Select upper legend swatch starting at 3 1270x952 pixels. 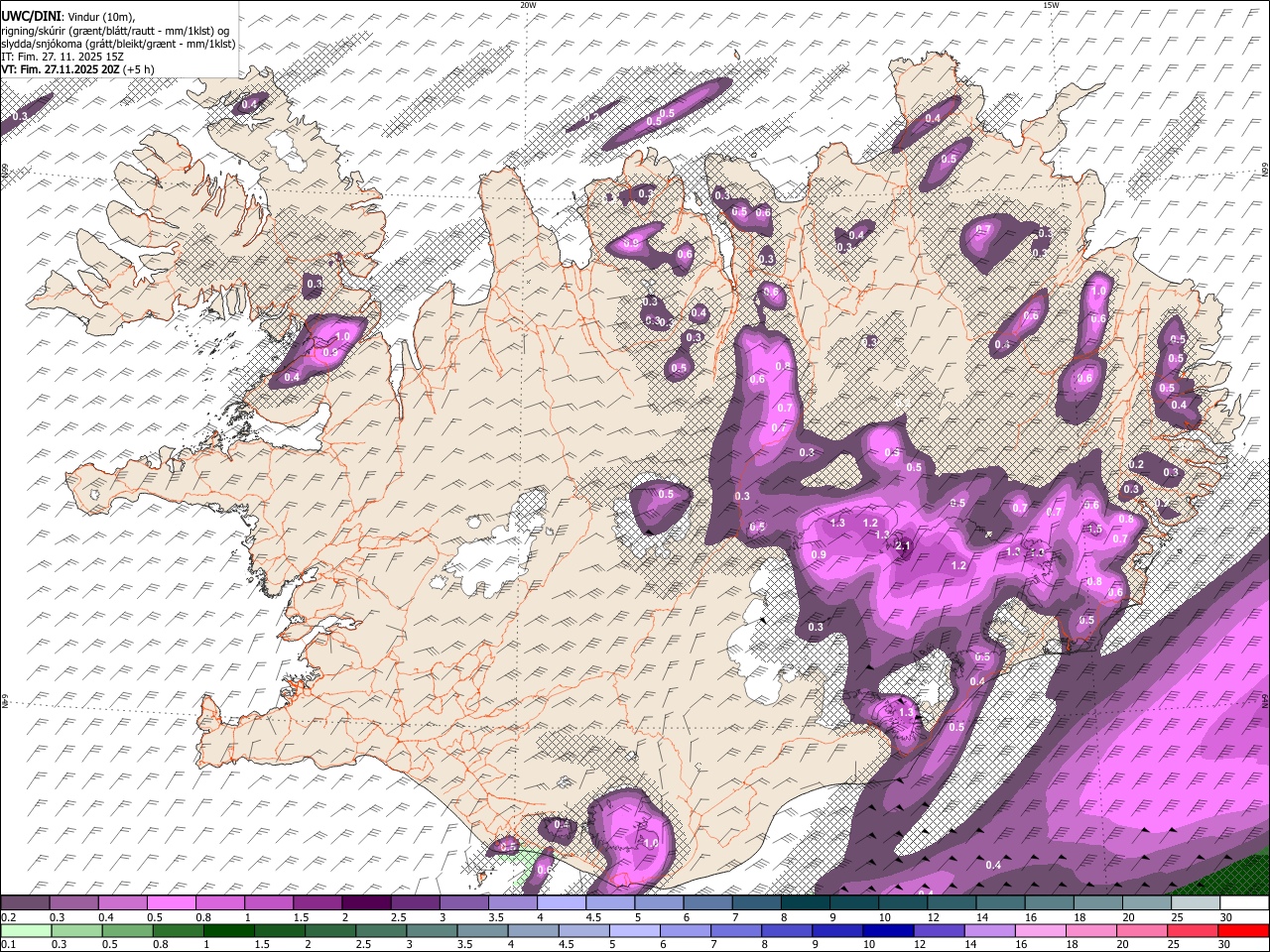(463, 903)
